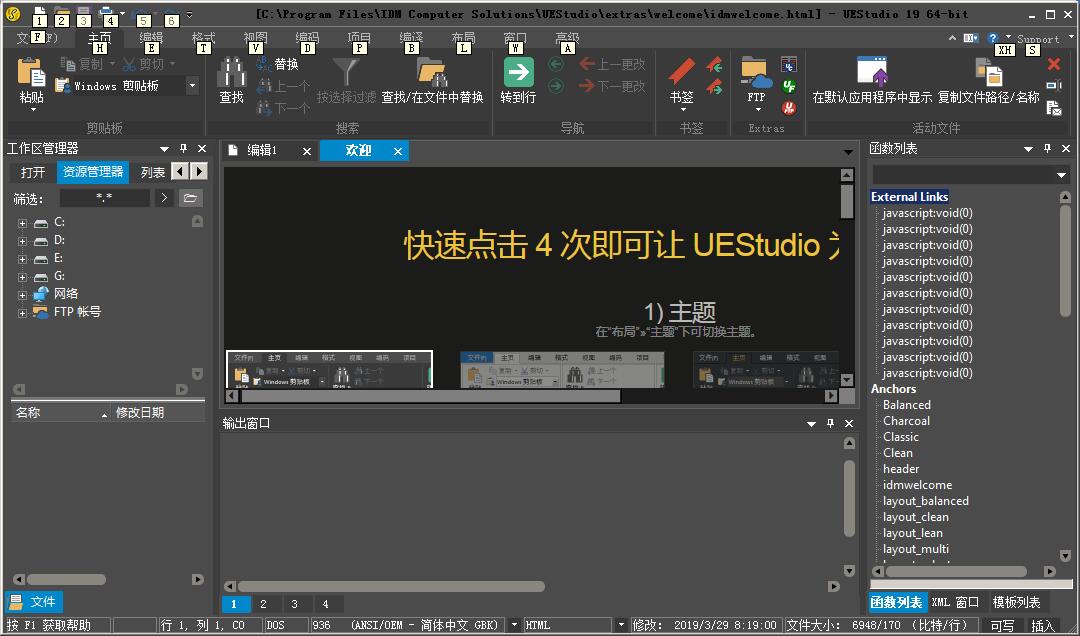Click the 下一更改 navigation arrow icon

pos(589,85)
